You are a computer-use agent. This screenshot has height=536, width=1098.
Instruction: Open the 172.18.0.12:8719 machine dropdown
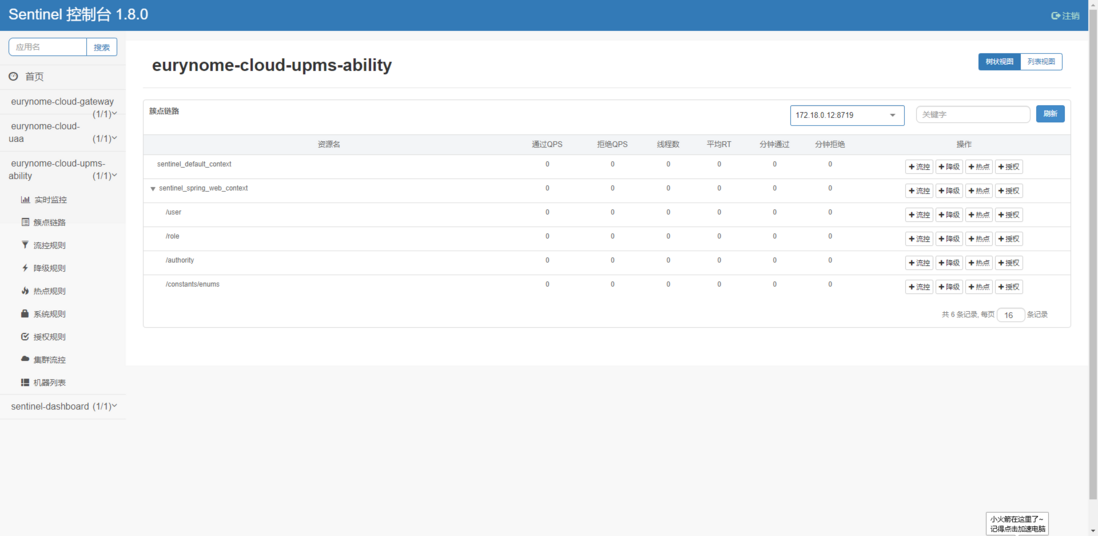point(847,115)
